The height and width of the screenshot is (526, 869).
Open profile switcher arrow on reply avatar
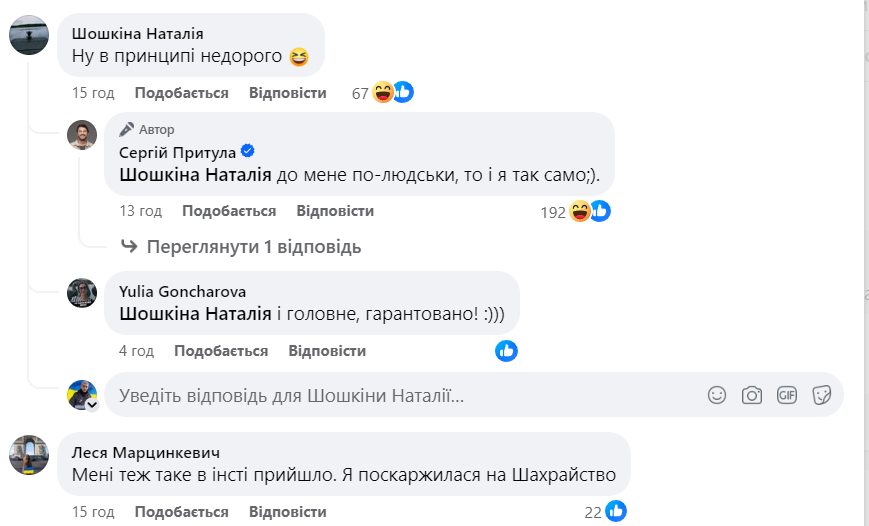[92, 405]
